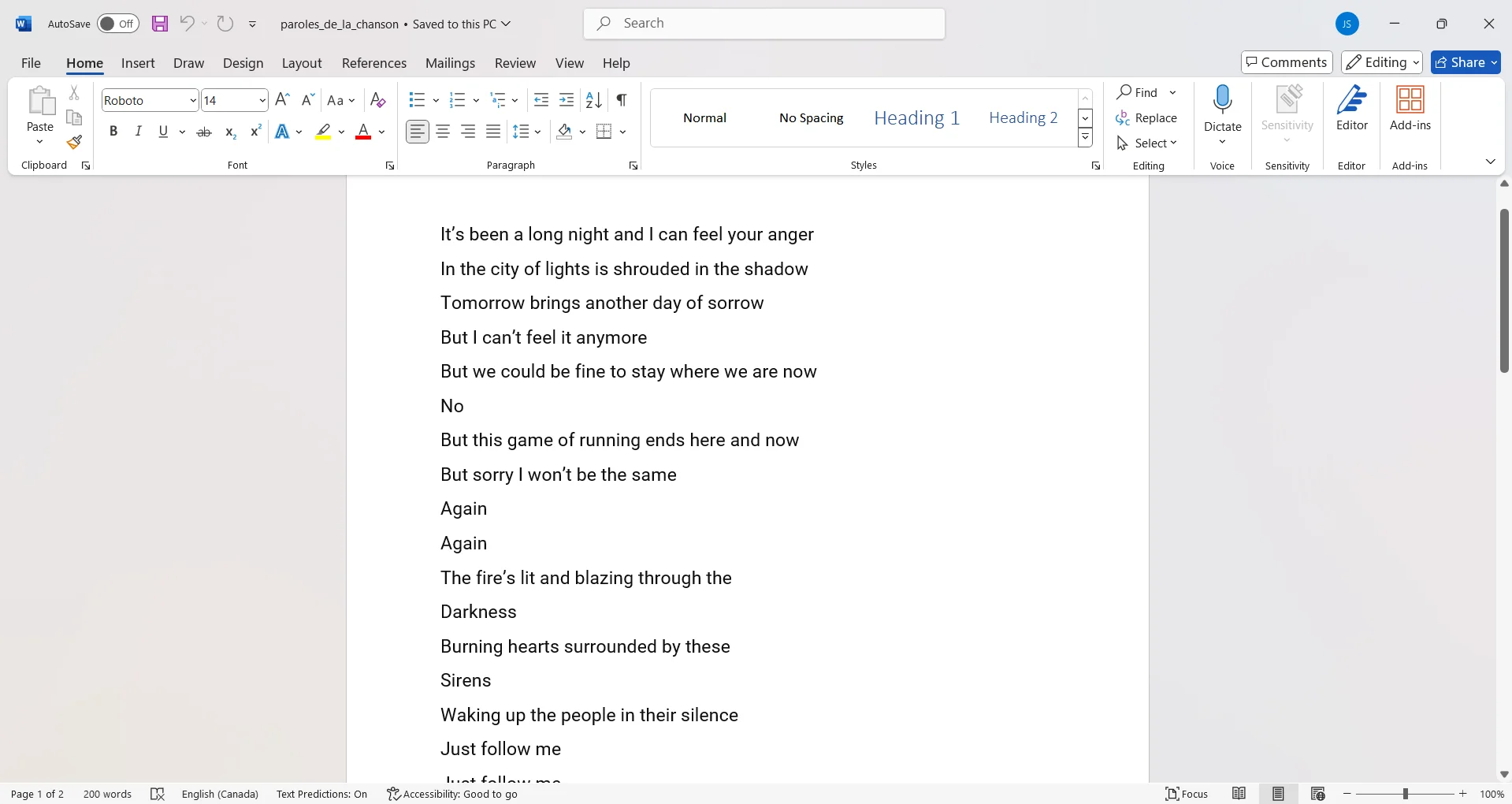
Task: Open the Select dropdown in Editing group
Action: (x=1147, y=143)
